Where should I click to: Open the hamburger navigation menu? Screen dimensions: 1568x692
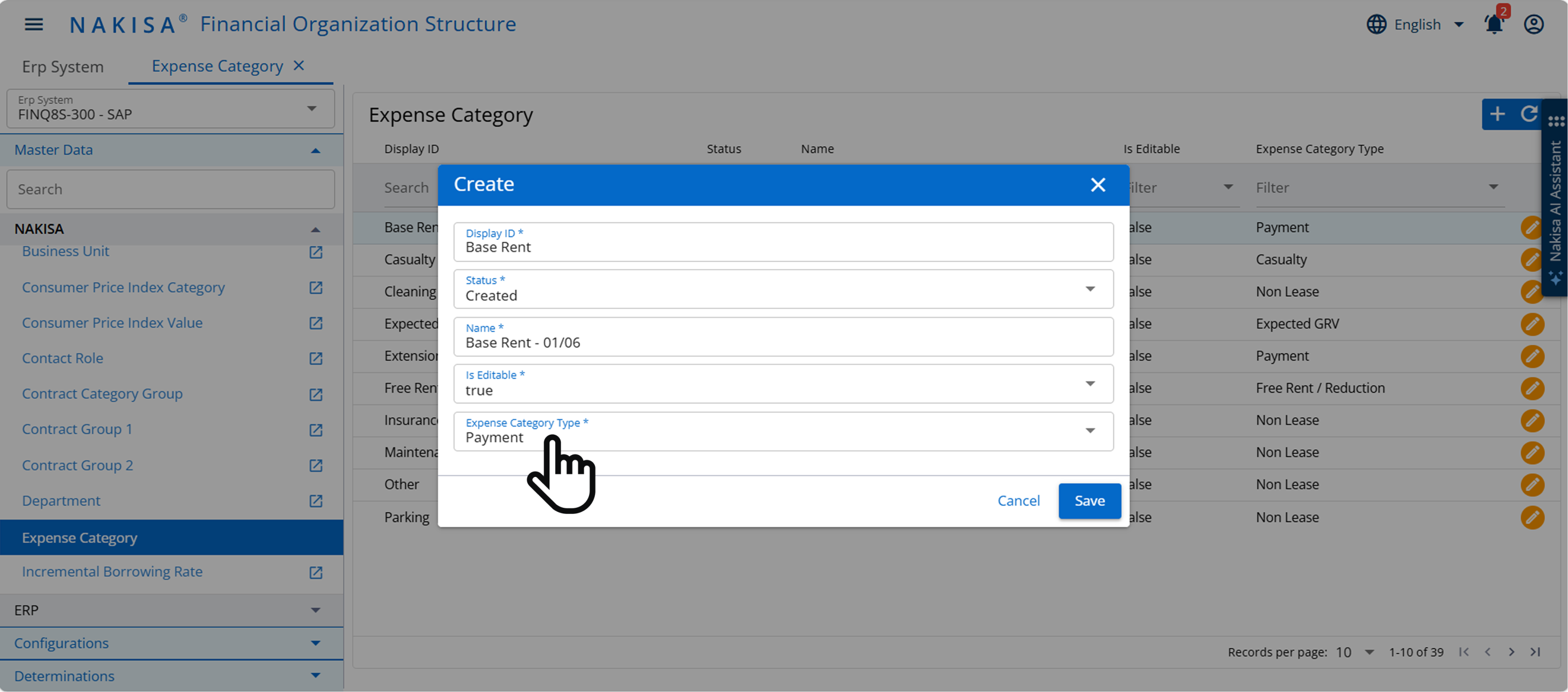pyautogui.click(x=33, y=24)
